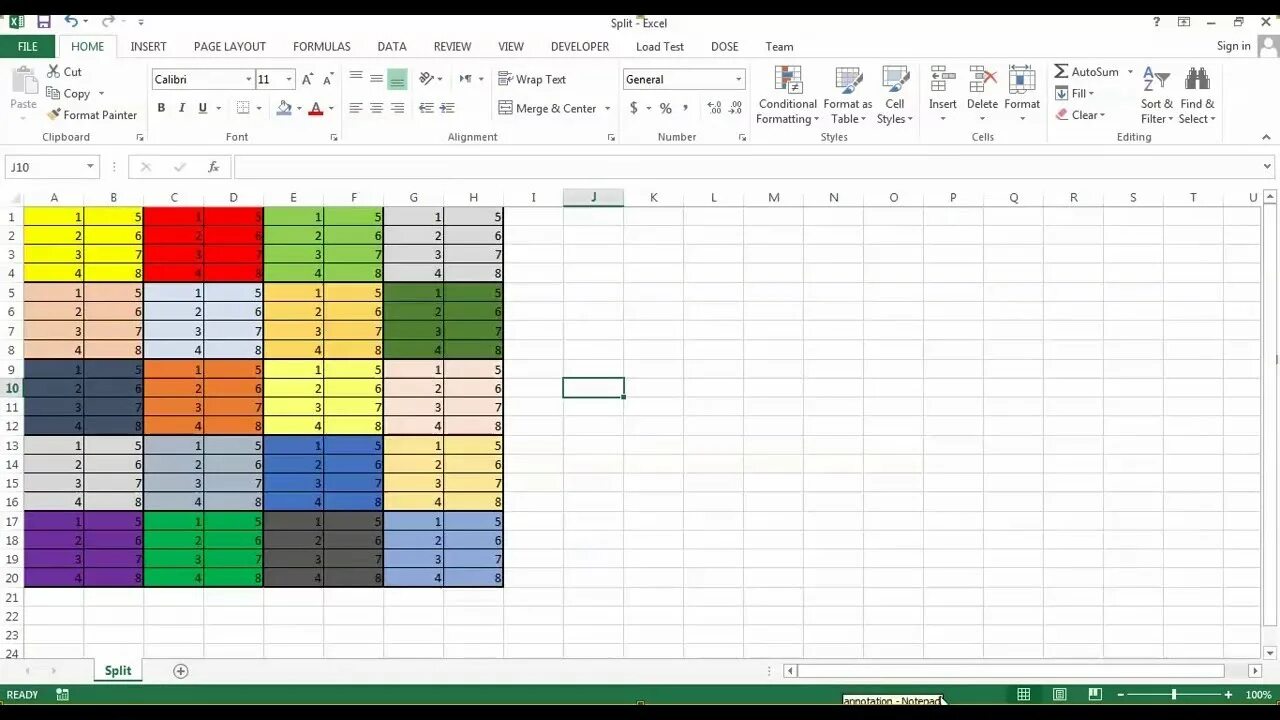Switch to the DEVELOPER tab
The width and height of the screenshot is (1280, 720).
tap(580, 46)
